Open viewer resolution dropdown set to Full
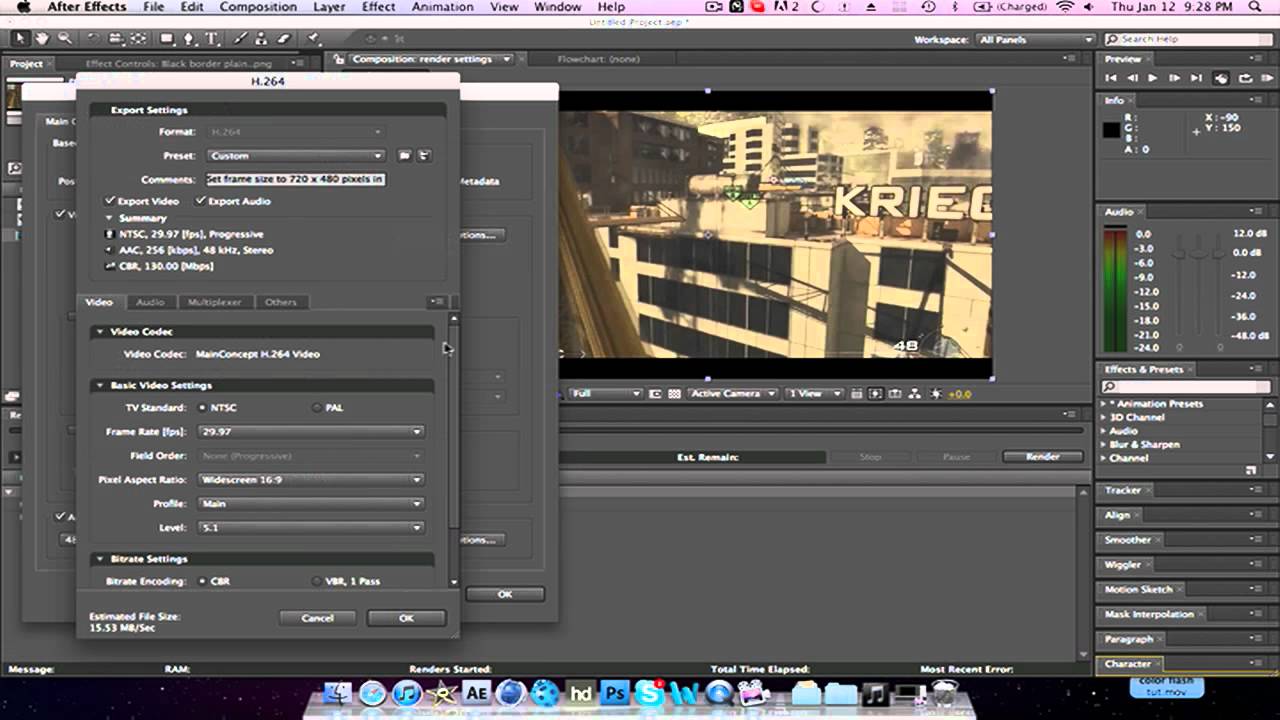 pyautogui.click(x=606, y=394)
